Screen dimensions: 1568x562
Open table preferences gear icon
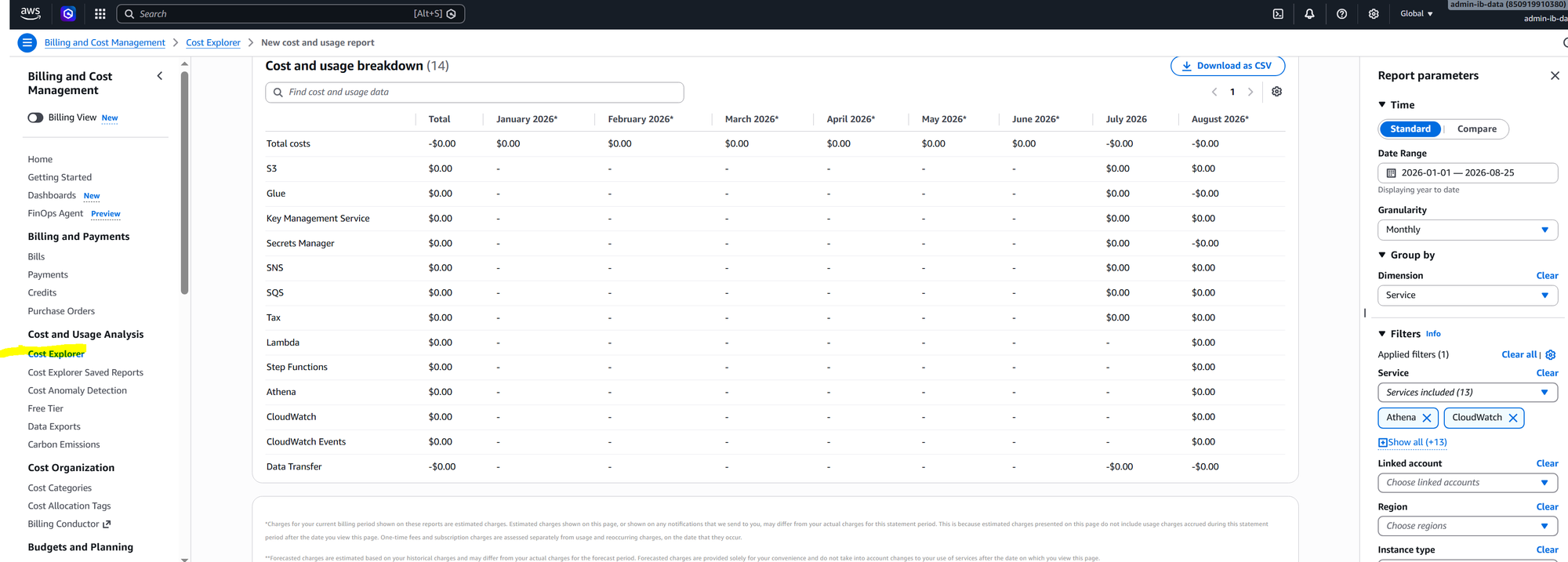(x=1276, y=92)
